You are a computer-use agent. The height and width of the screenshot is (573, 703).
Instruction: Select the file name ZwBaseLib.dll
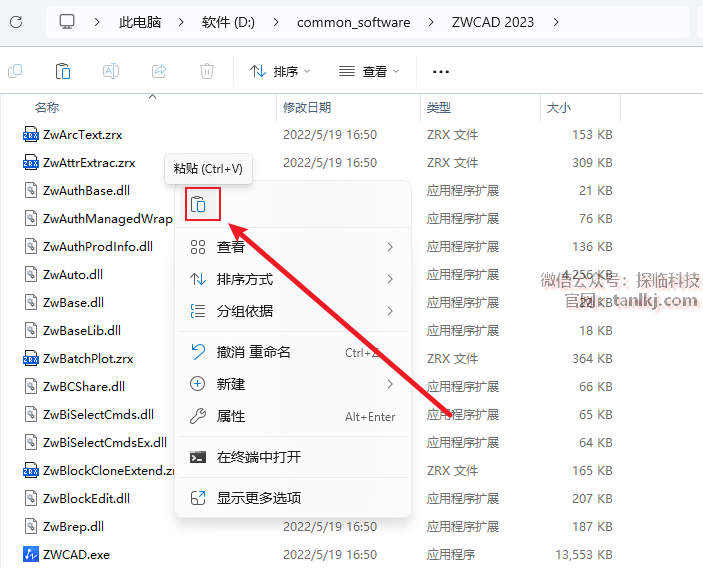click(x=82, y=331)
